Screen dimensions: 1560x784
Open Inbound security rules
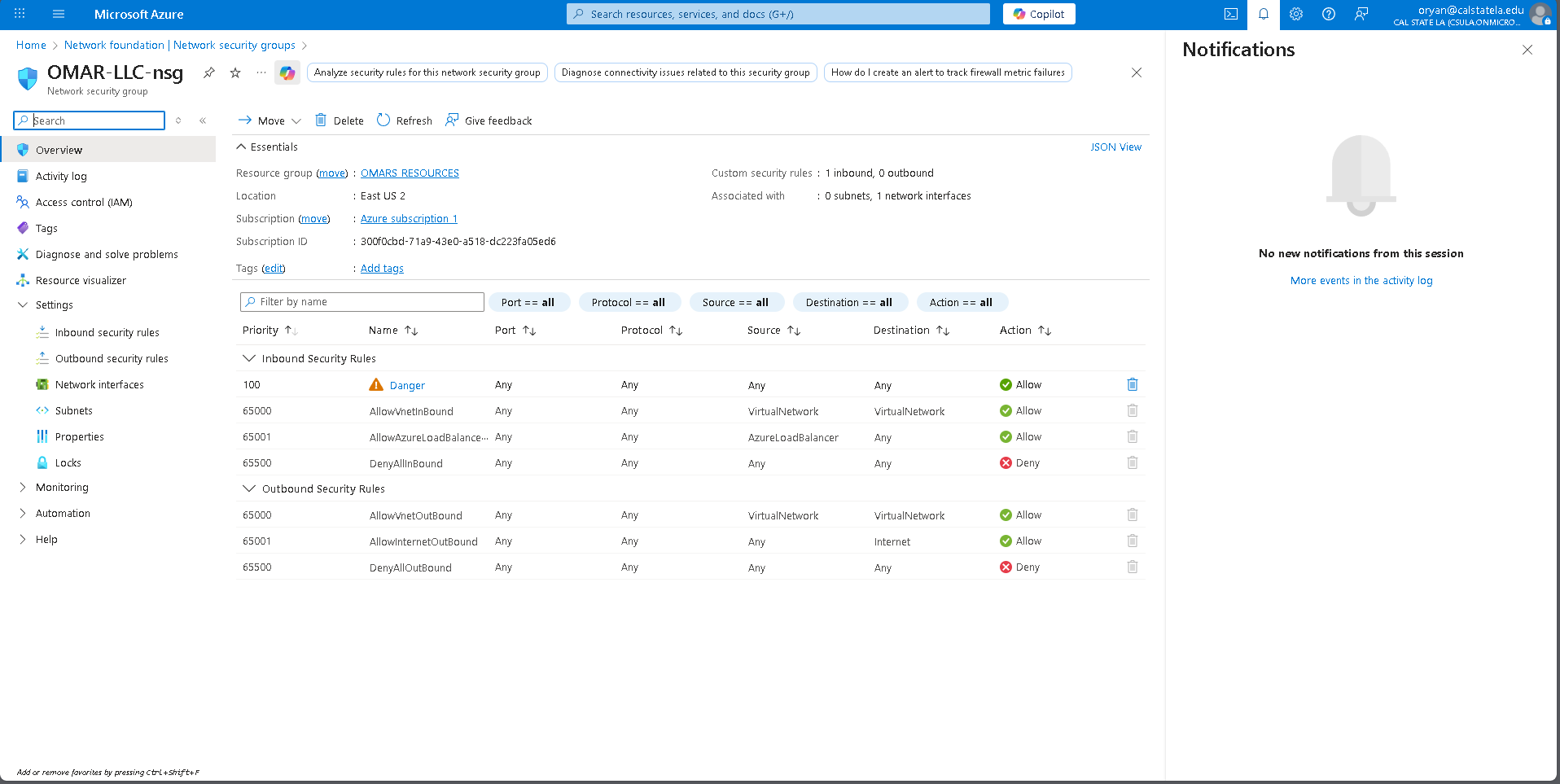point(107,332)
